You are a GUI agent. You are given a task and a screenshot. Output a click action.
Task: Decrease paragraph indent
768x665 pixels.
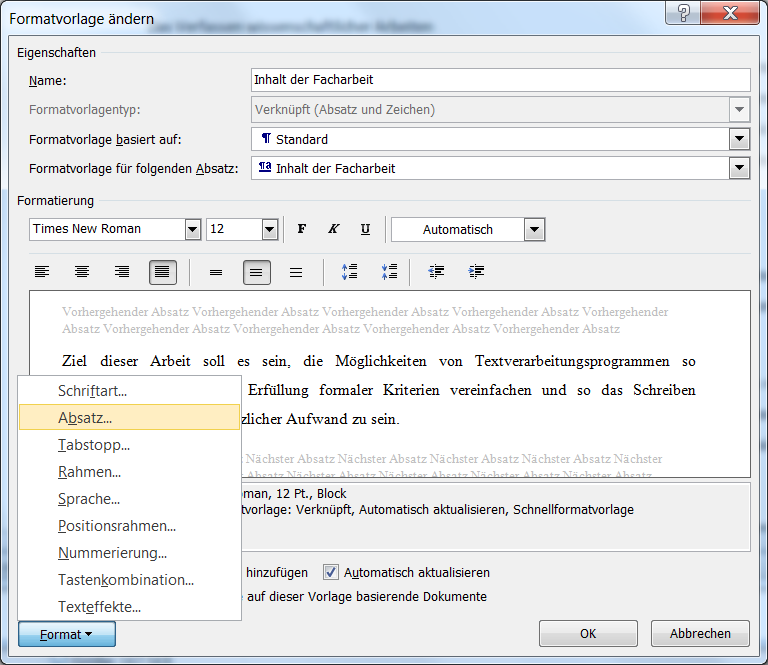(x=436, y=272)
